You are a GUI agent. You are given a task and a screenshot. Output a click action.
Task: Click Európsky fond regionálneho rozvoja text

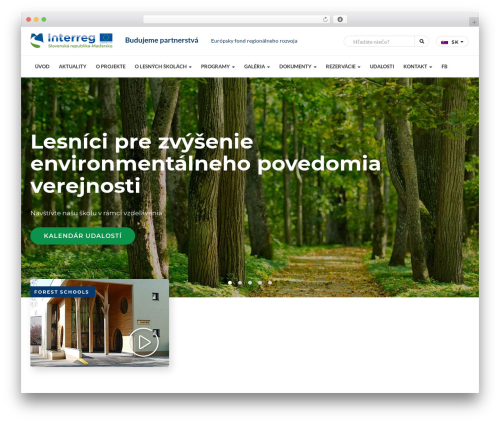point(254,41)
